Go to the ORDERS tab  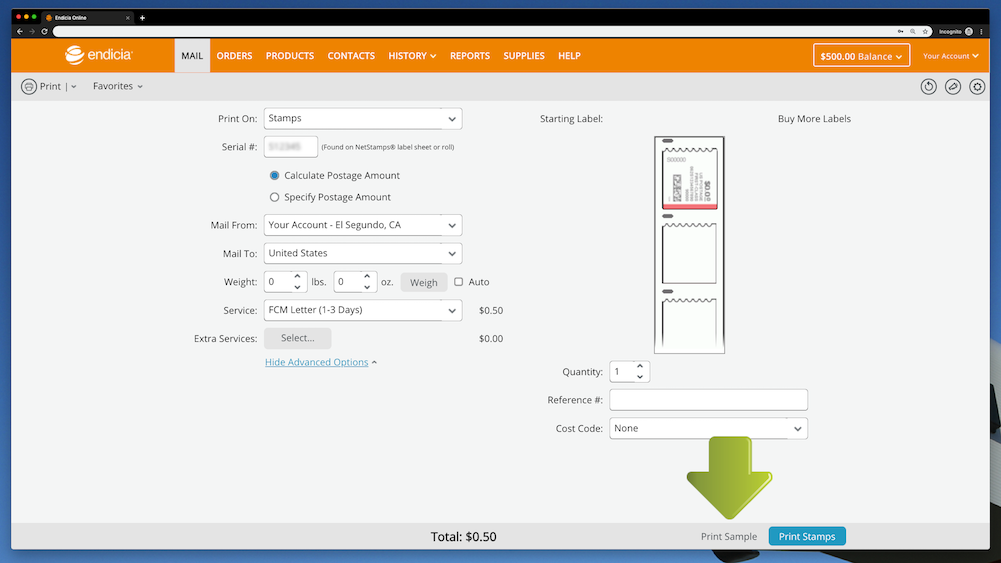click(234, 56)
